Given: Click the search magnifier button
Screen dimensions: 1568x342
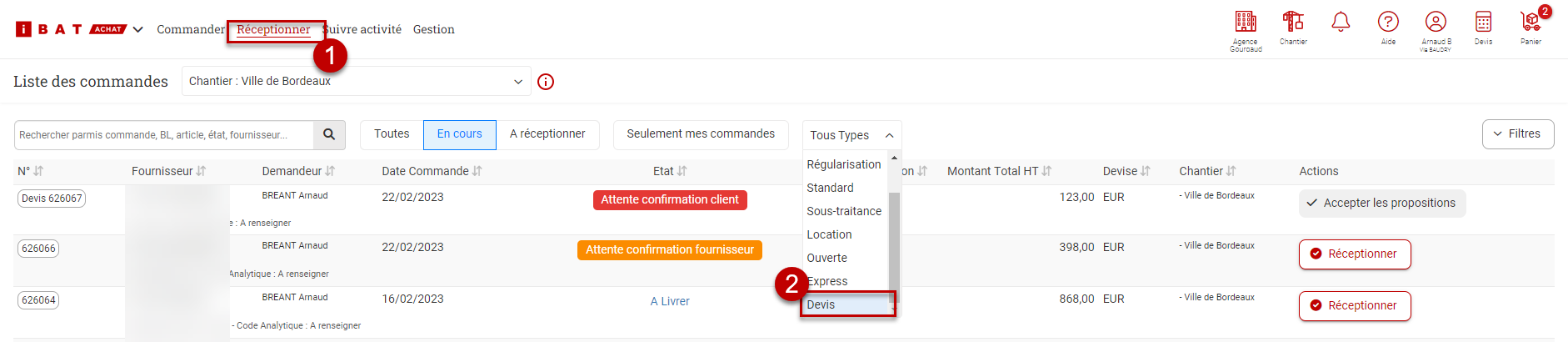Looking at the screenshot, I should coord(329,134).
